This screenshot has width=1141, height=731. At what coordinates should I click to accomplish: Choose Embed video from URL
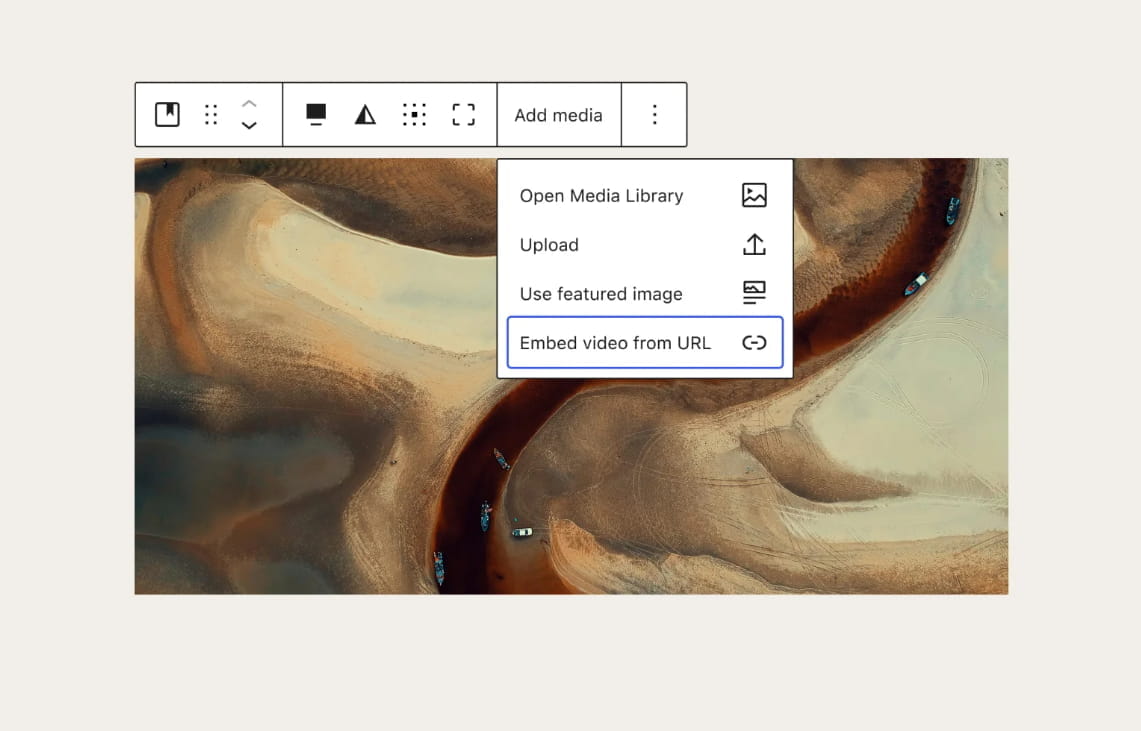614,342
